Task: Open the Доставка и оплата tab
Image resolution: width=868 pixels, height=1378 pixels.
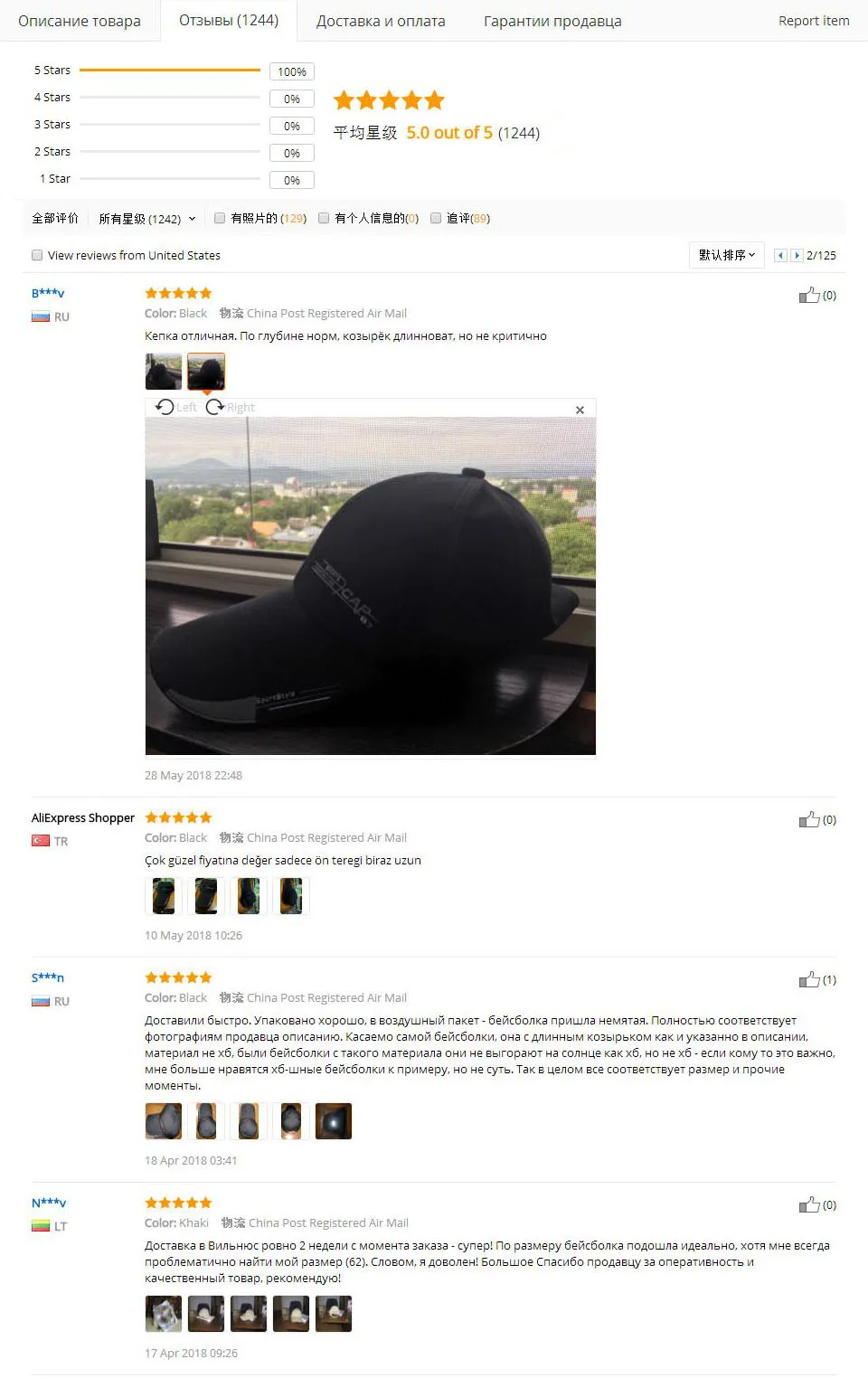Action: click(381, 21)
